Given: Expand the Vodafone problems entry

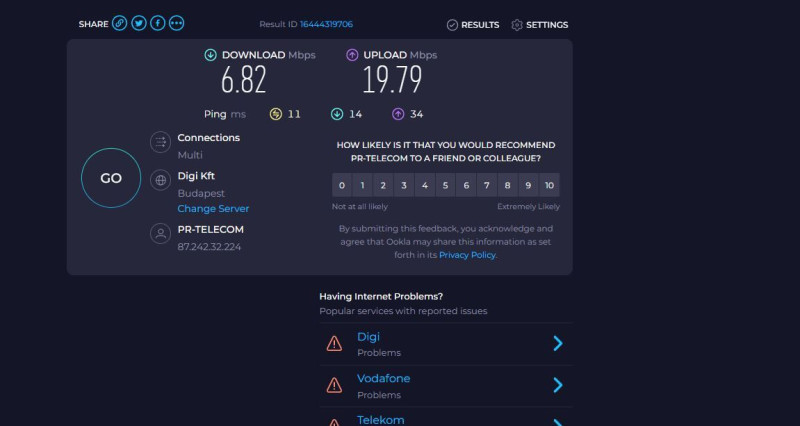Looking at the screenshot, I should coord(558,385).
